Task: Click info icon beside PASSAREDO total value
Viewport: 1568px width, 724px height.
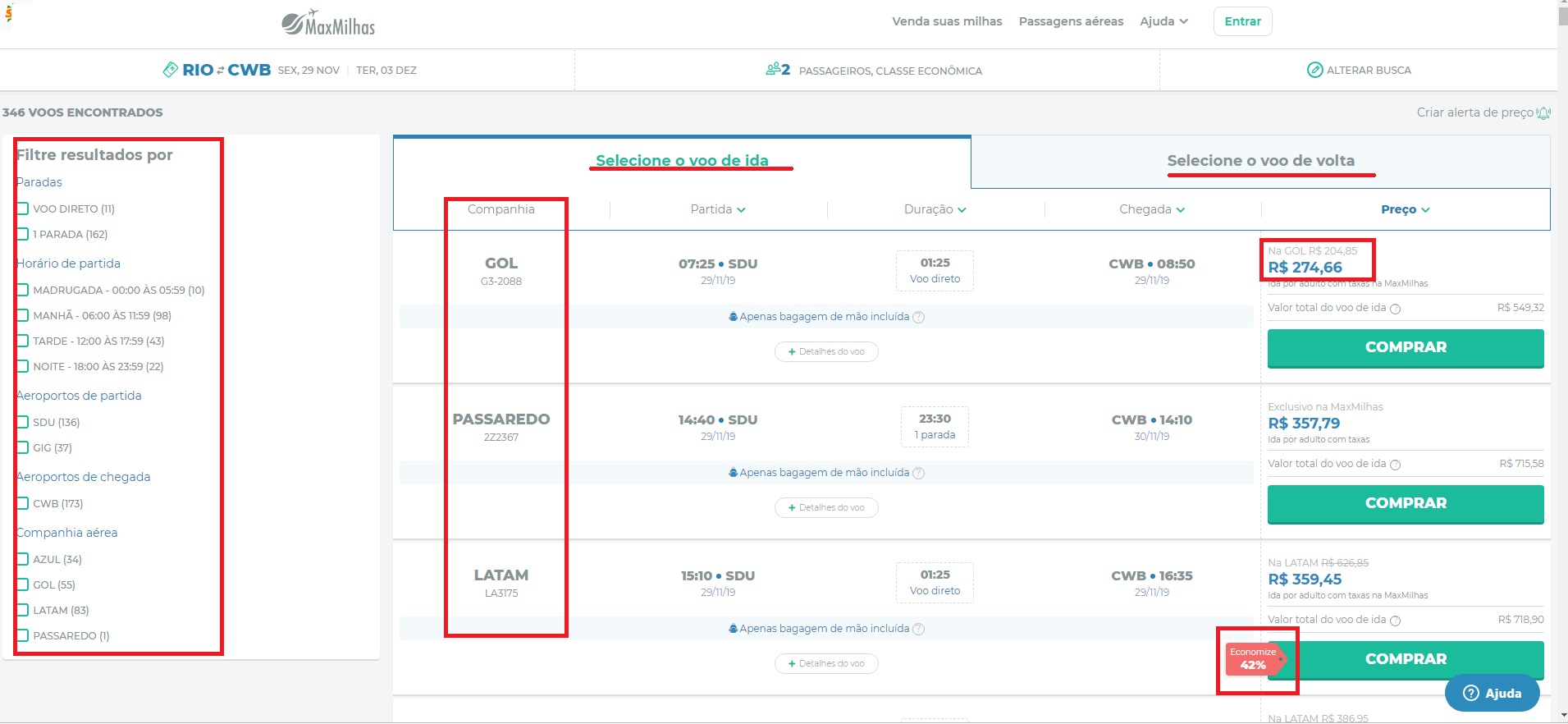Action: tap(1396, 465)
